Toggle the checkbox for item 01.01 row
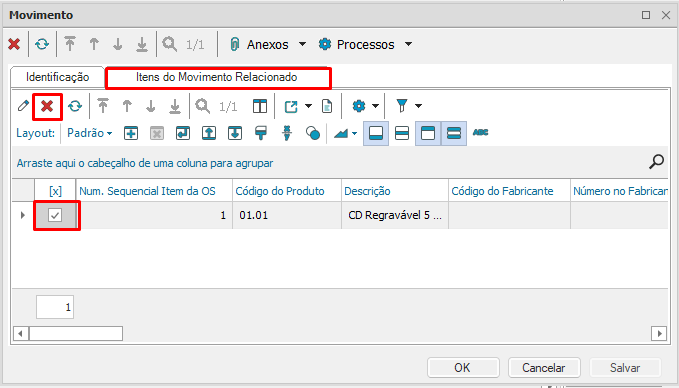This screenshot has width=679, height=388. 55,215
